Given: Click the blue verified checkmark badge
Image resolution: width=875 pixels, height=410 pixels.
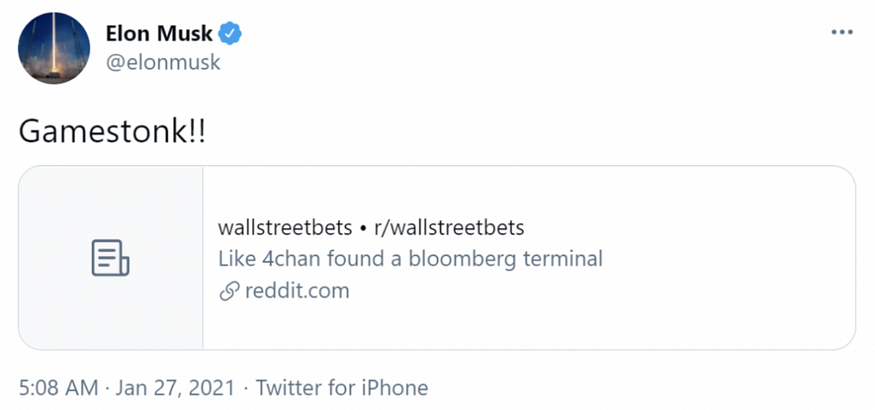Looking at the screenshot, I should tap(229, 35).
